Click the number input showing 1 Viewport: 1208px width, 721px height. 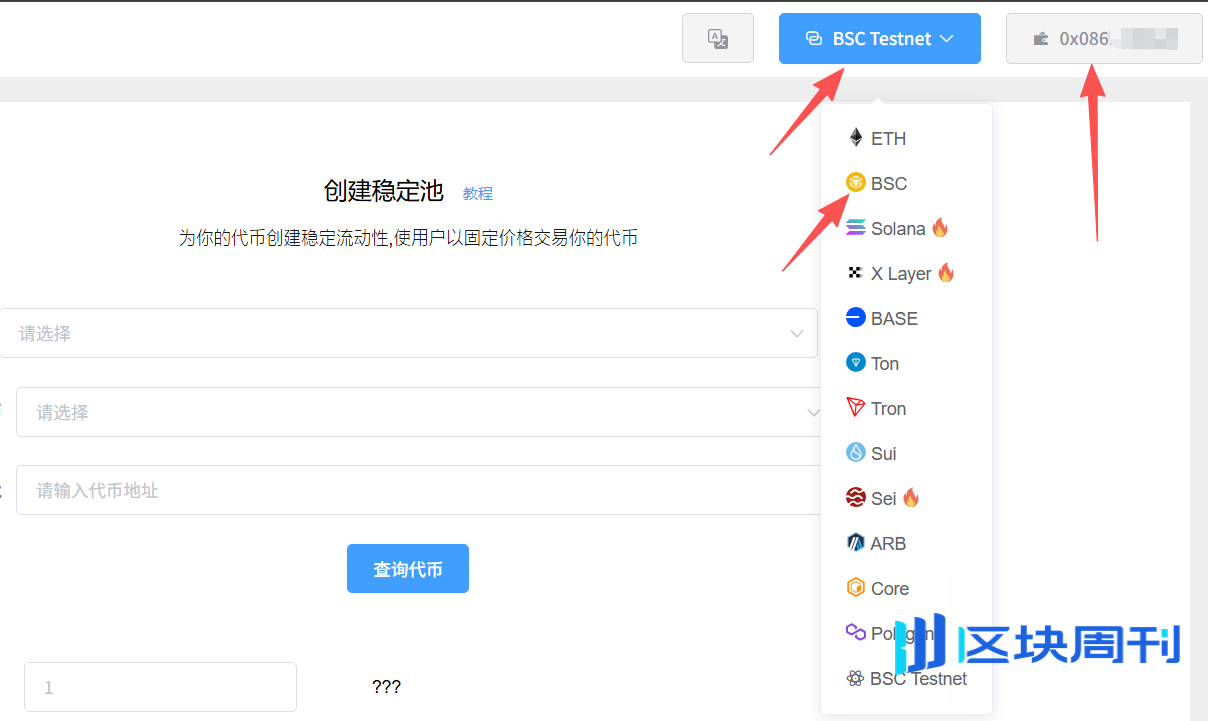click(x=159, y=686)
